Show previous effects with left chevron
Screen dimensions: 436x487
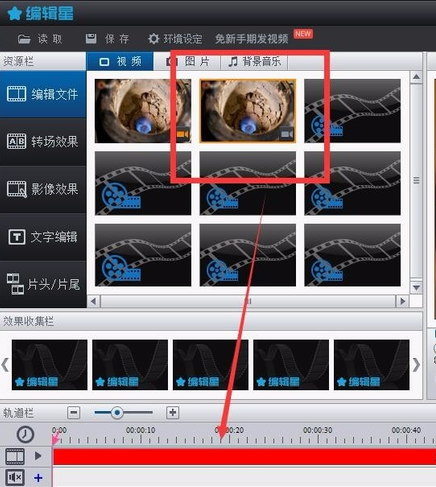pyautogui.click(x=5, y=365)
